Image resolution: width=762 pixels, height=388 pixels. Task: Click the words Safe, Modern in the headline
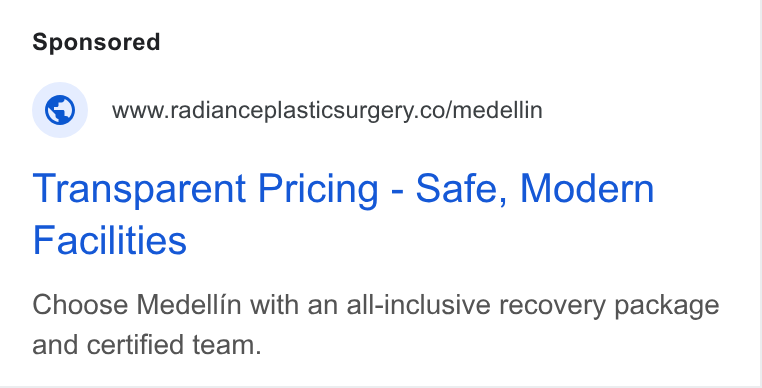coord(535,189)
